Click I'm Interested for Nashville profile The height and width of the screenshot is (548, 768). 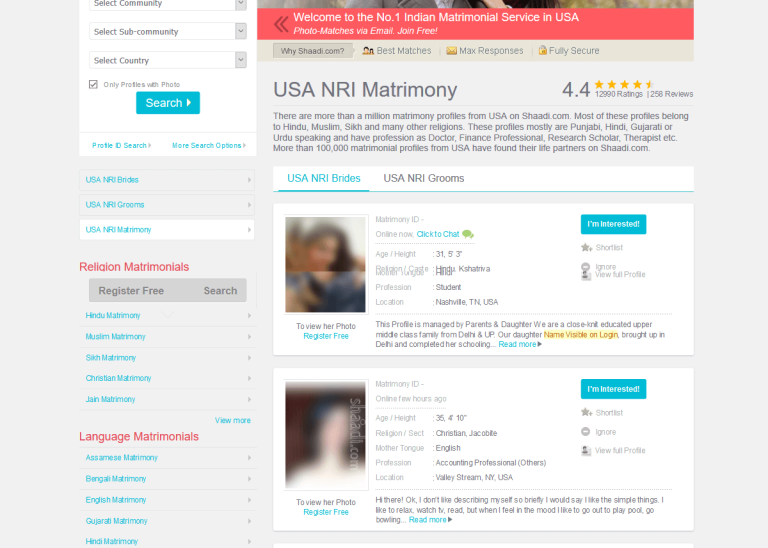click(613, 224)
